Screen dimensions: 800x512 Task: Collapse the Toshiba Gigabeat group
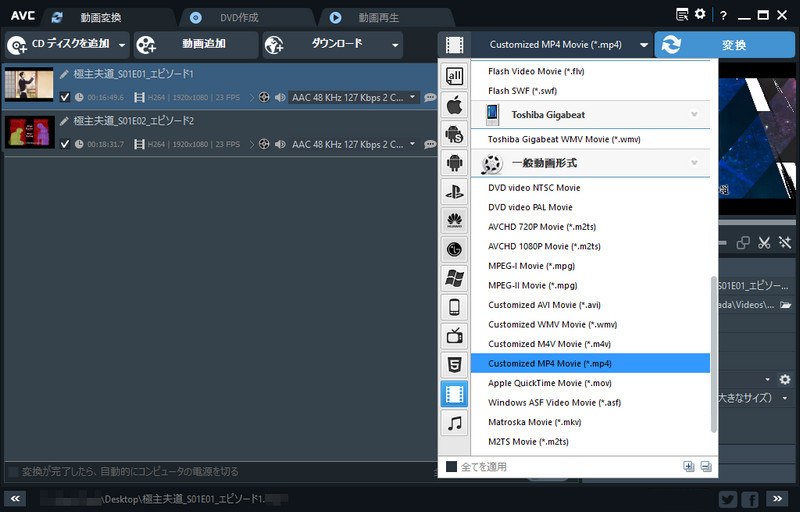pyautogui.click(x=694, y=114)
